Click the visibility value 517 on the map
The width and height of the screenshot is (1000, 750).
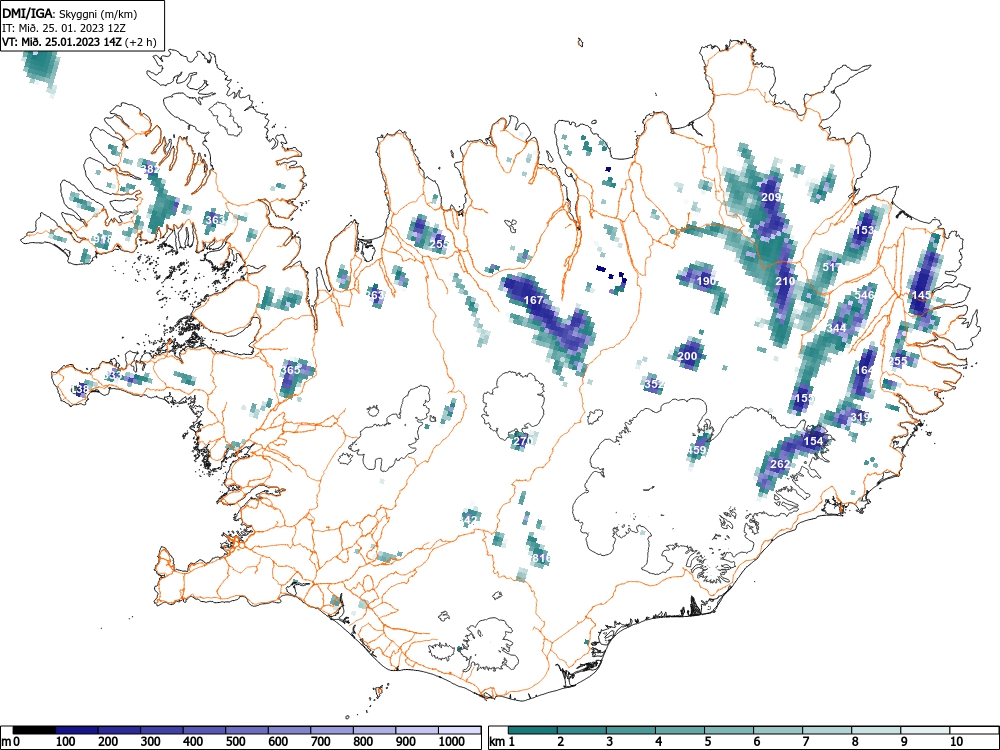coord(832,267)
